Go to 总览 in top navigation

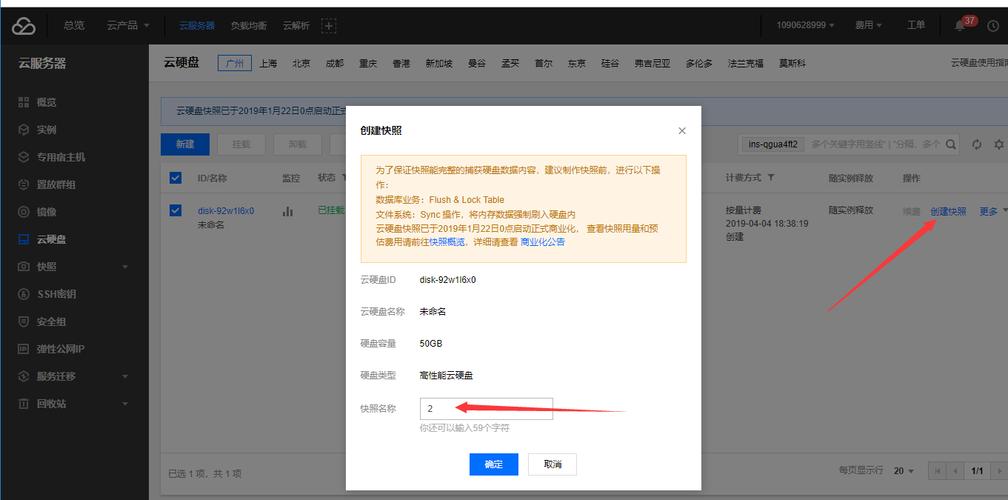tap(74, 25)
